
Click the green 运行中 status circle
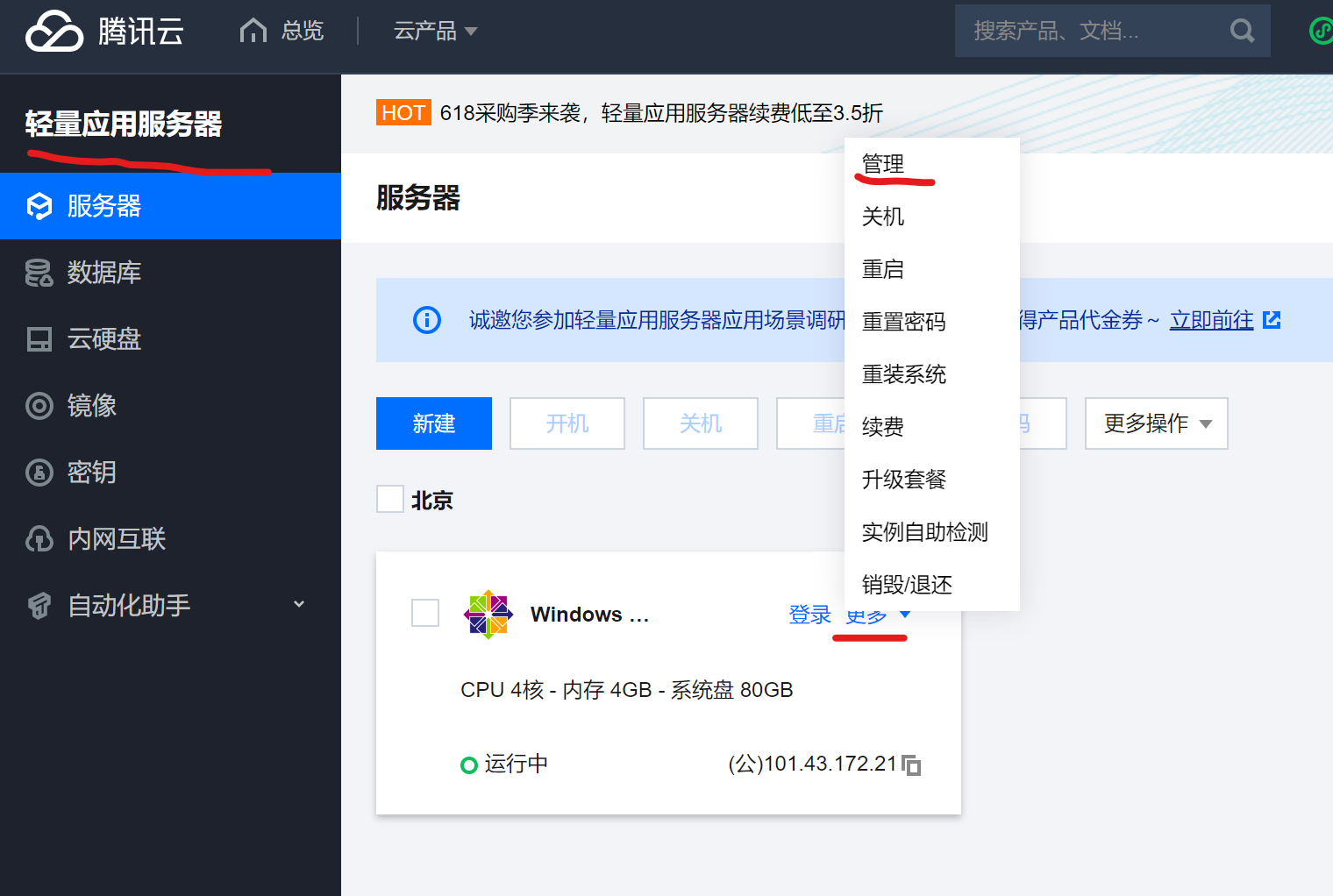click(469, 765)
